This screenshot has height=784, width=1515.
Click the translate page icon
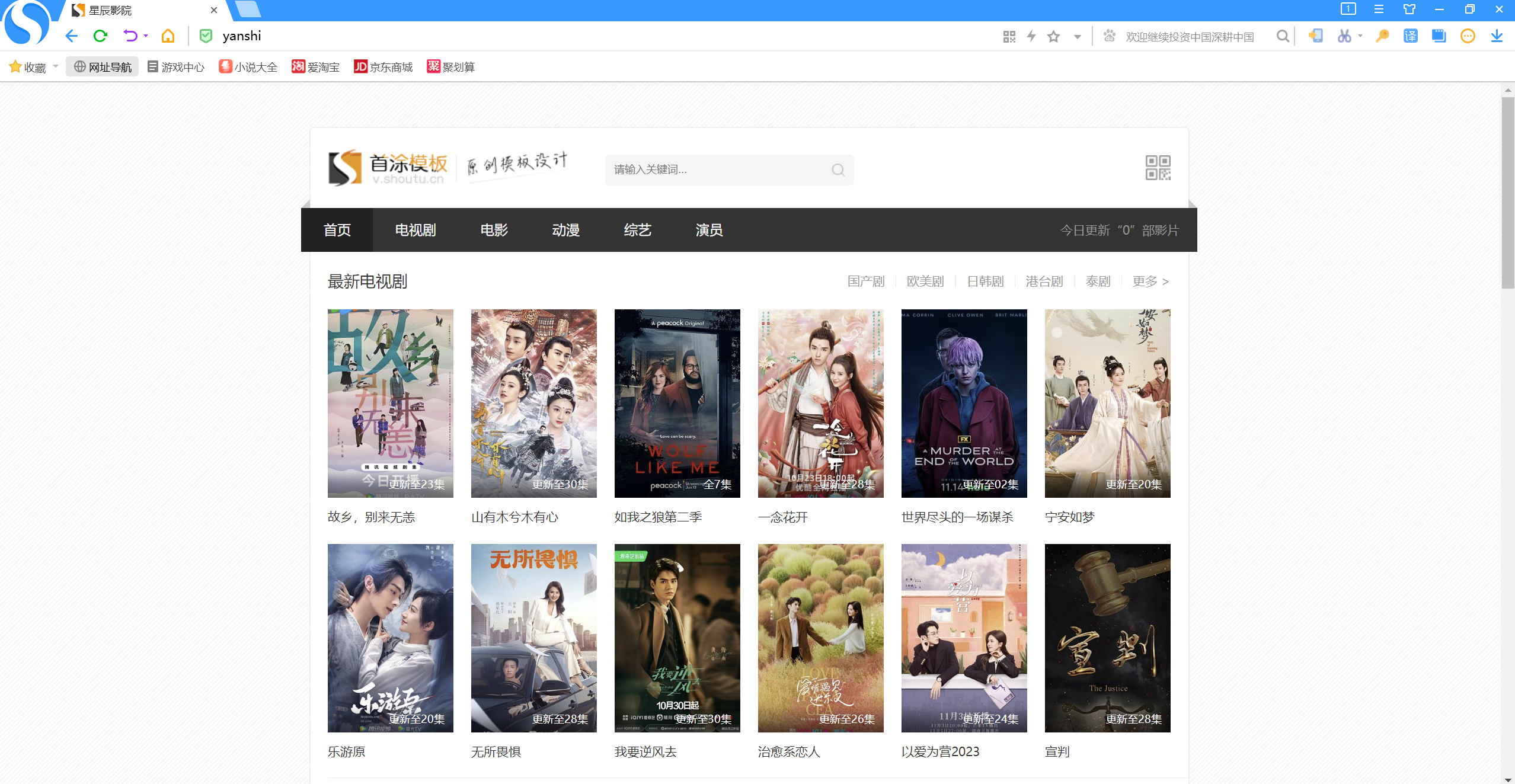point(1410,36)
